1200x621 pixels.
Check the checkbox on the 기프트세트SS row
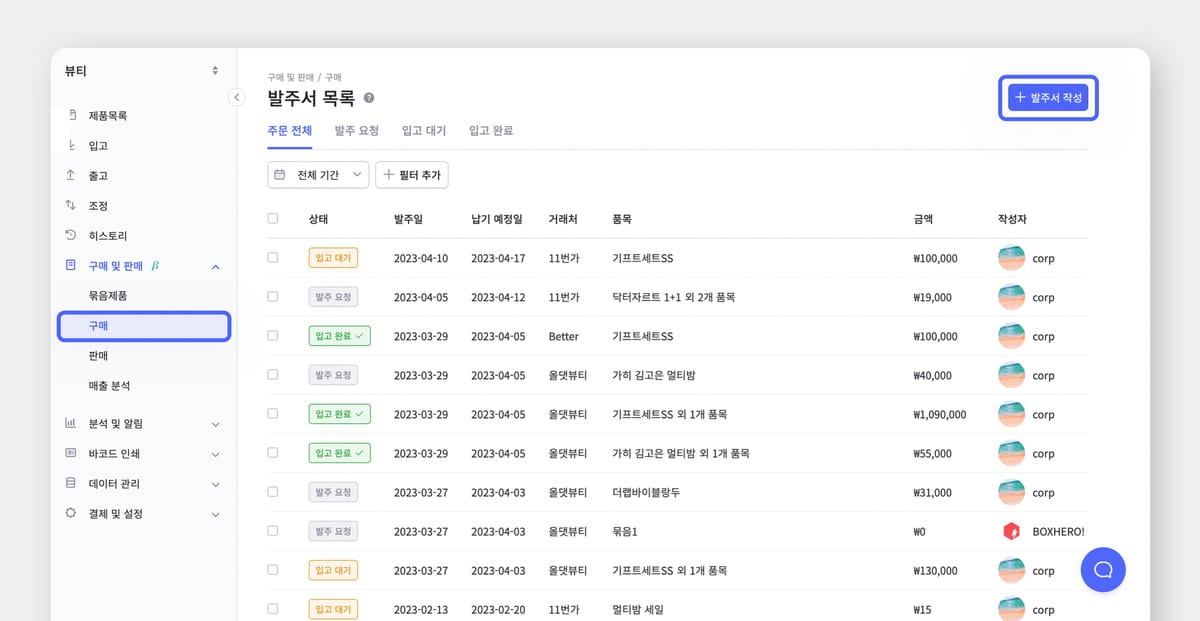point(272,257)
